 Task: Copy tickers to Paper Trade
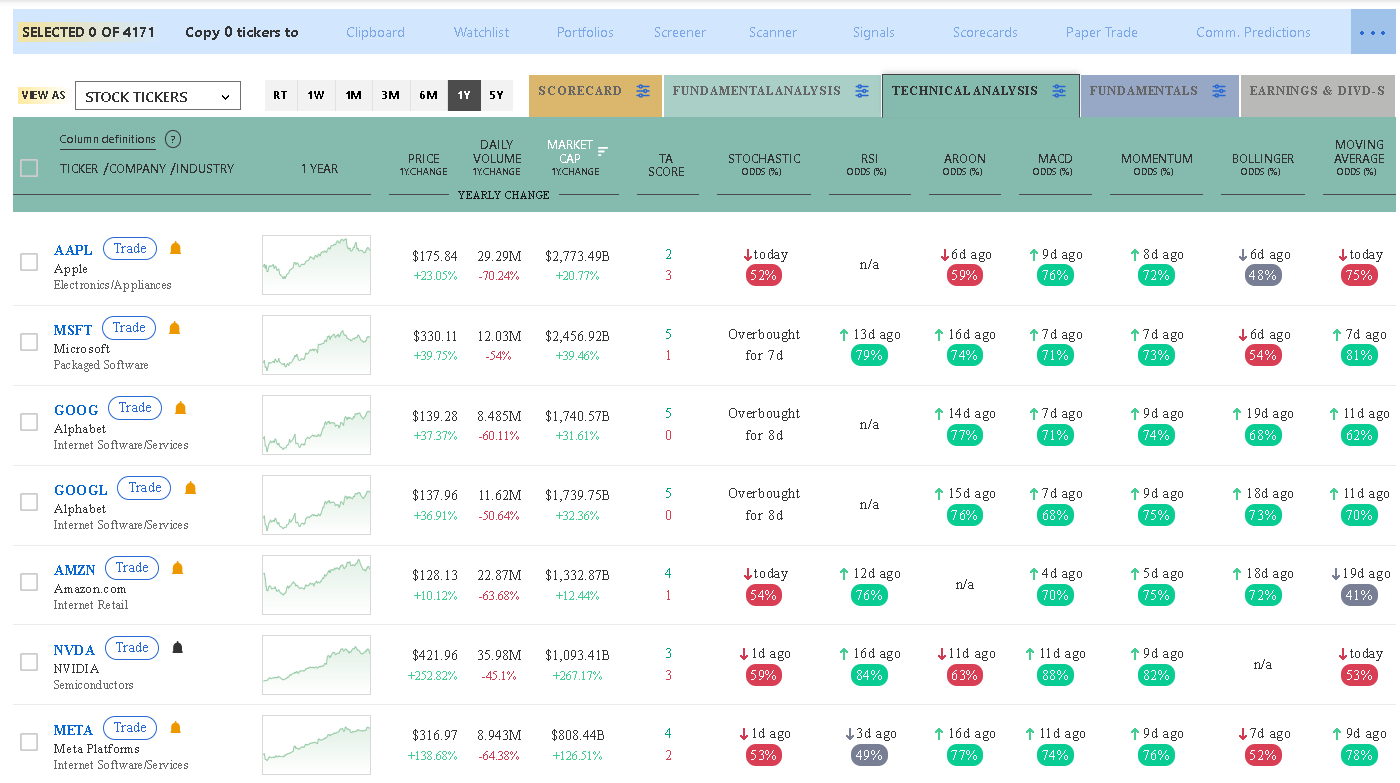coord(1102,32)
